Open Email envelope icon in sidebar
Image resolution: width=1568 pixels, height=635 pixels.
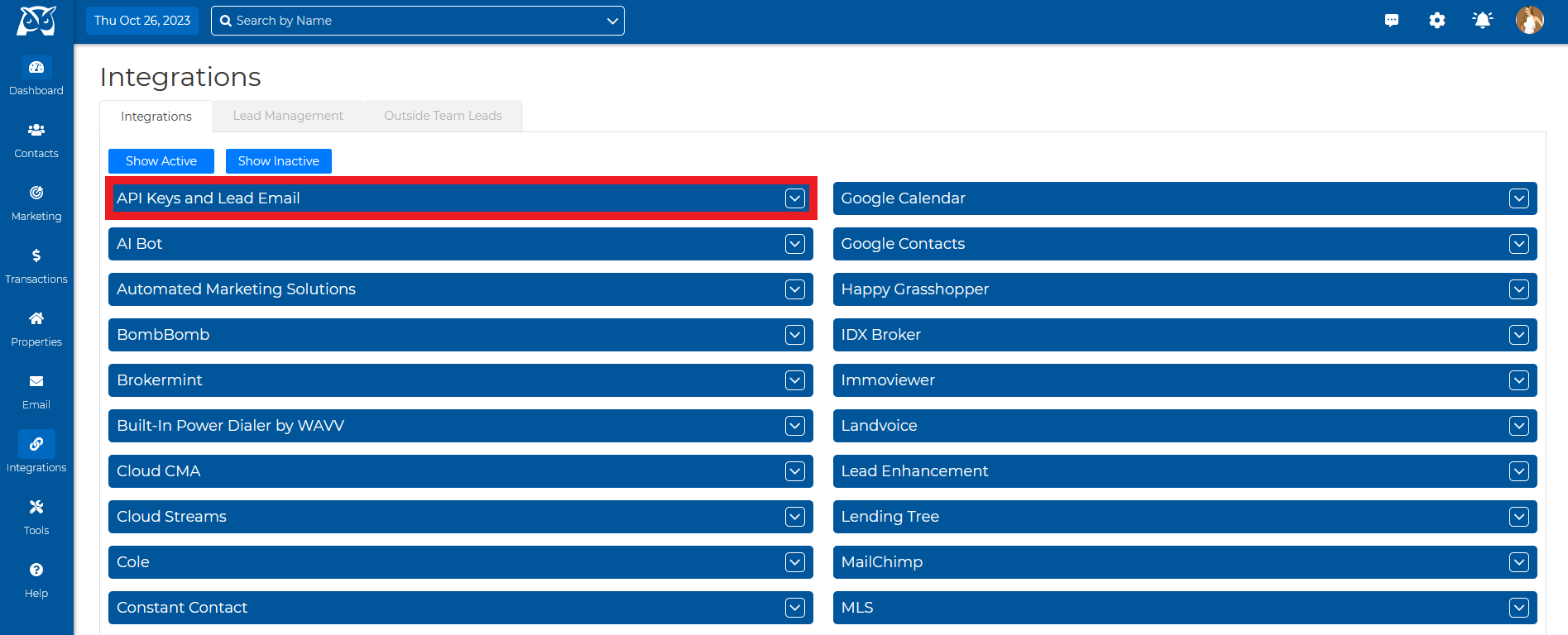coord(36,381)
